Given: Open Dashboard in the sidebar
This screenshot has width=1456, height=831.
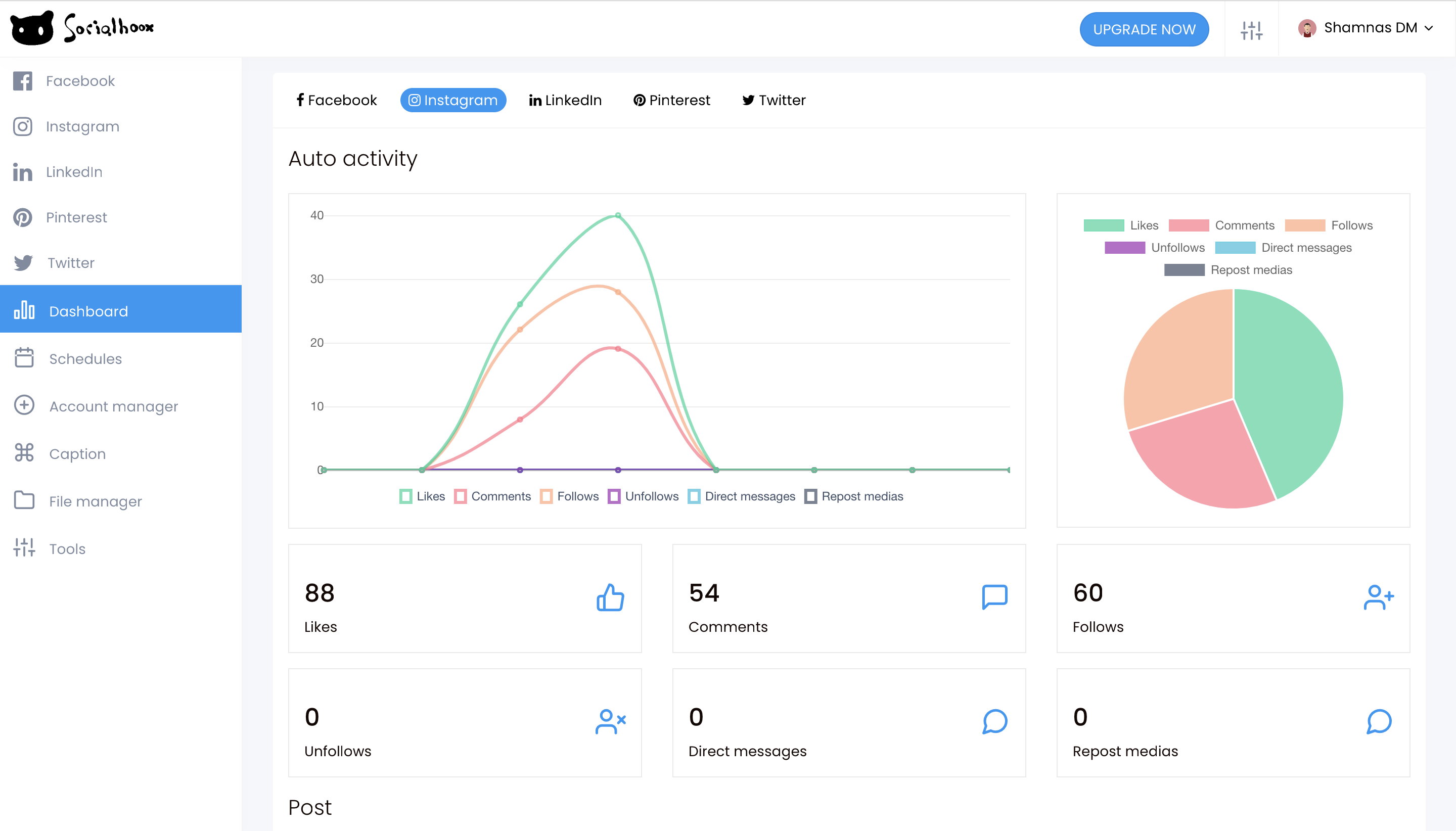Looking at the screenshot, I should [x=88, y=311].
